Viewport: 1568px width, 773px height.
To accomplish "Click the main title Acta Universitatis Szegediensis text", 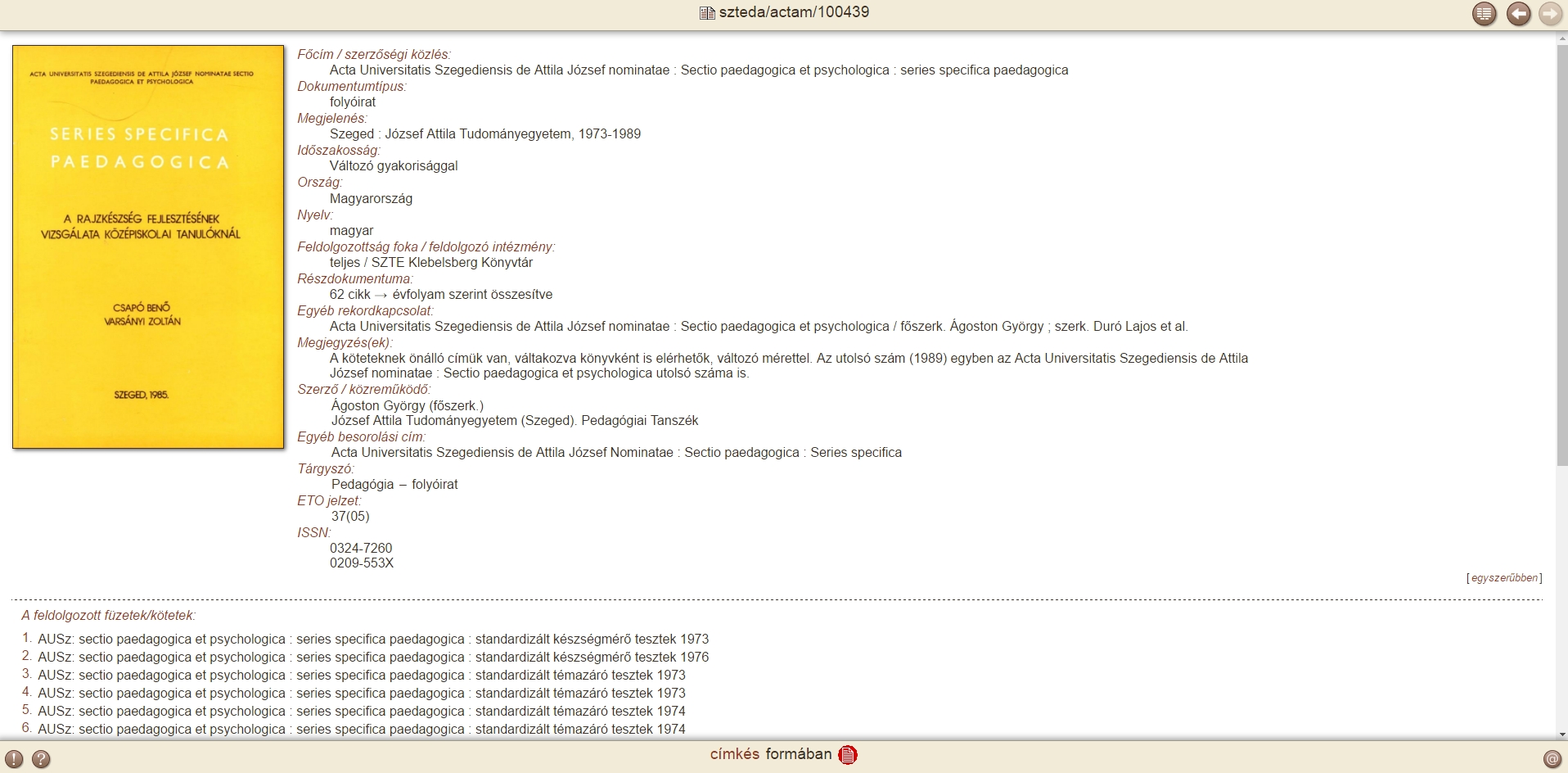I will [x=699, y=70].
